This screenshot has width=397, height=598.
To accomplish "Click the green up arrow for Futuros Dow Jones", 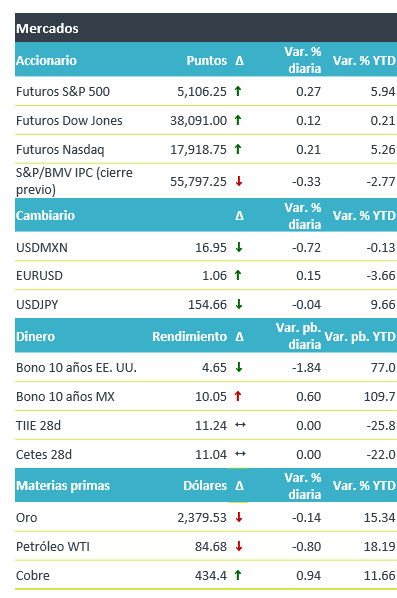I will 238,120.
